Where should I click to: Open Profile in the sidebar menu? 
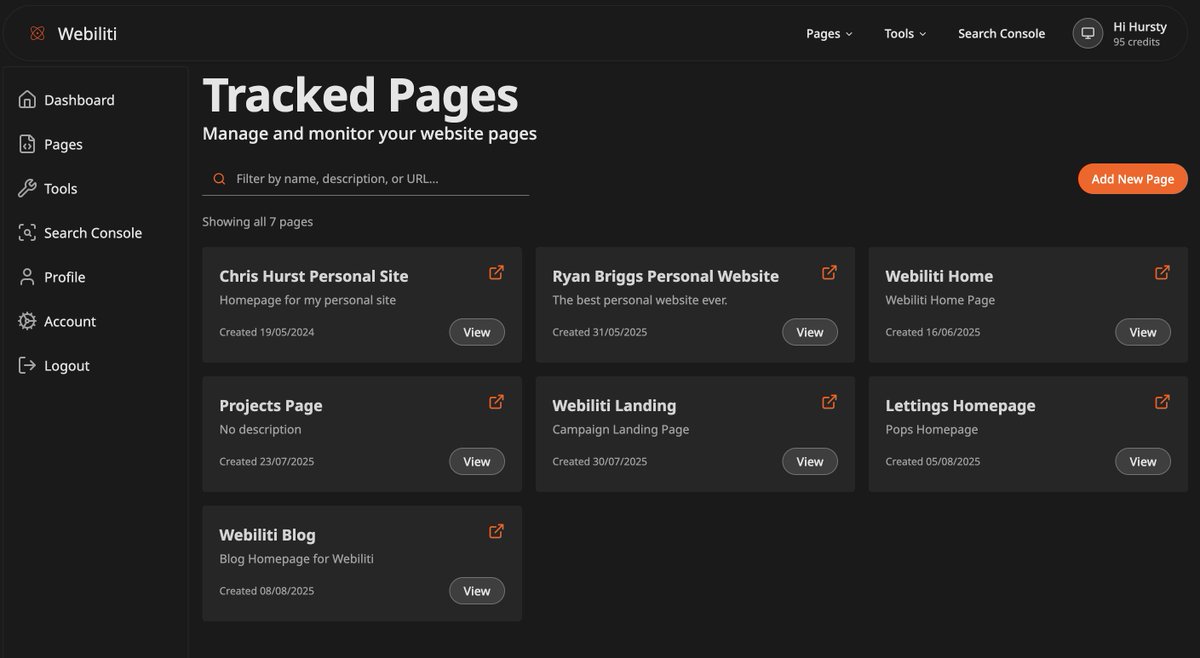click(64, 277)
